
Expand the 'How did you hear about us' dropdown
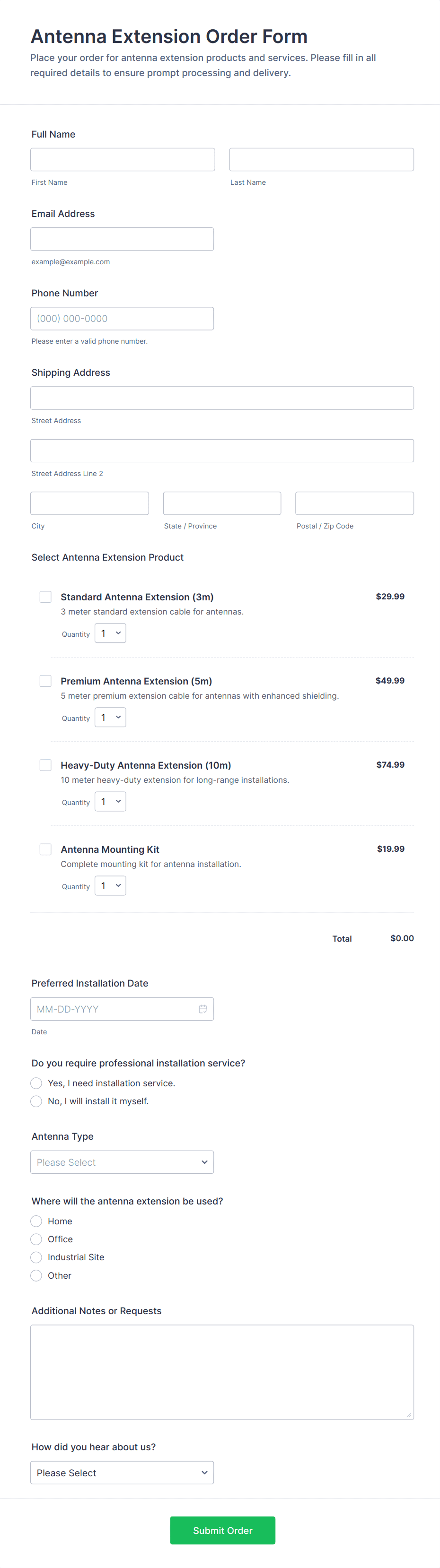click(122, 1473)
